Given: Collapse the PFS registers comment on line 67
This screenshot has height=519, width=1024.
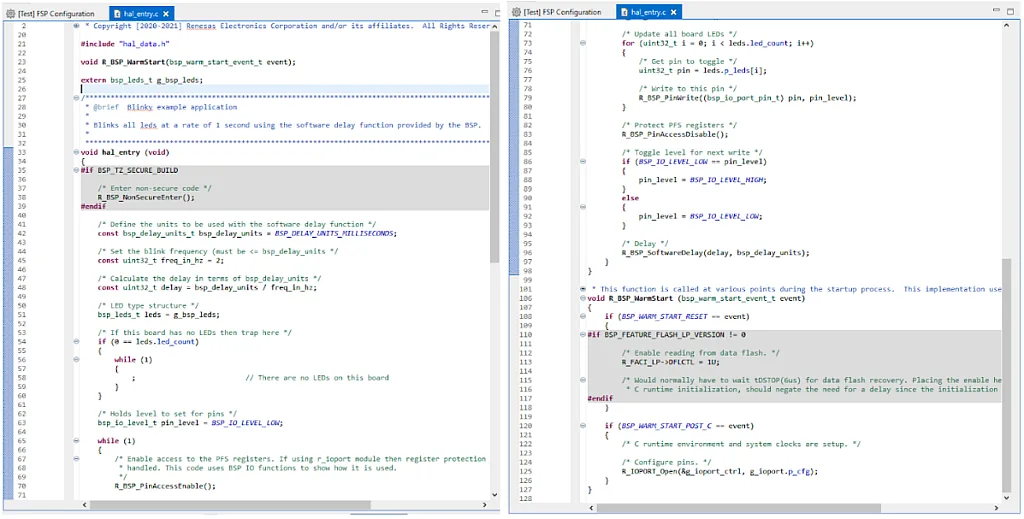Looking at the screenshot, I should pos(77,459).
